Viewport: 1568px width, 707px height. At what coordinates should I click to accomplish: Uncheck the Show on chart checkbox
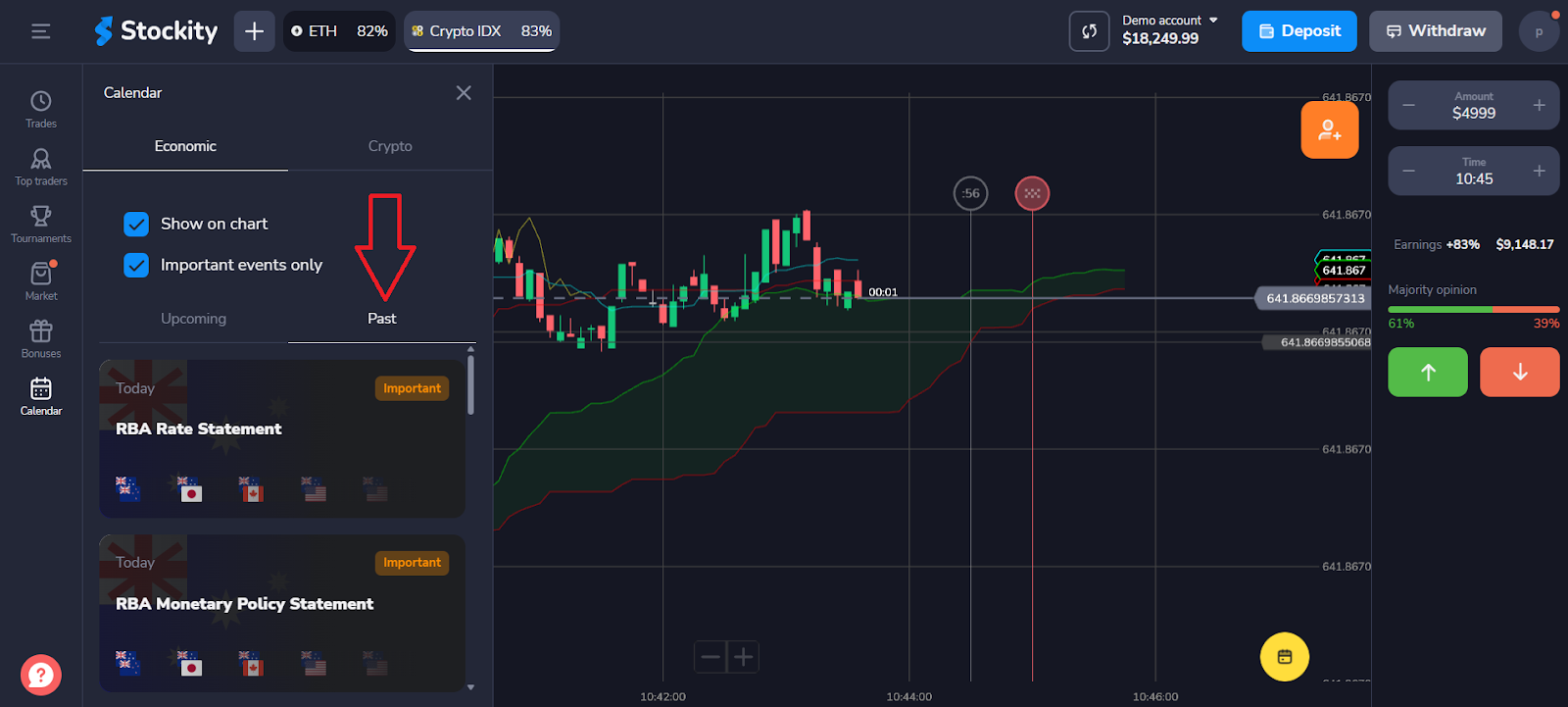(136, 224)
